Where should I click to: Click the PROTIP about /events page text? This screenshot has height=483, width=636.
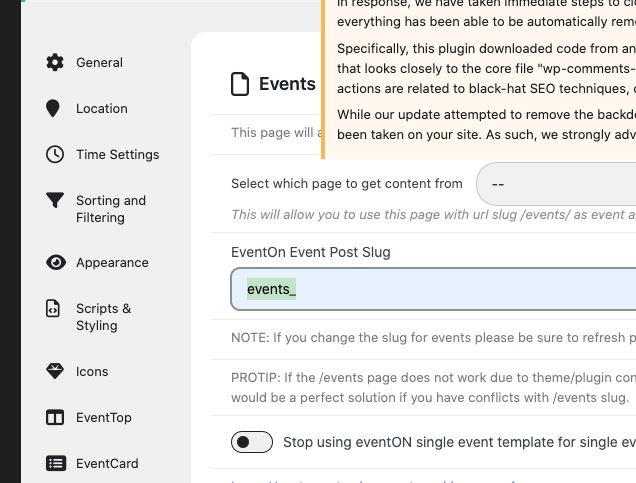433,387
